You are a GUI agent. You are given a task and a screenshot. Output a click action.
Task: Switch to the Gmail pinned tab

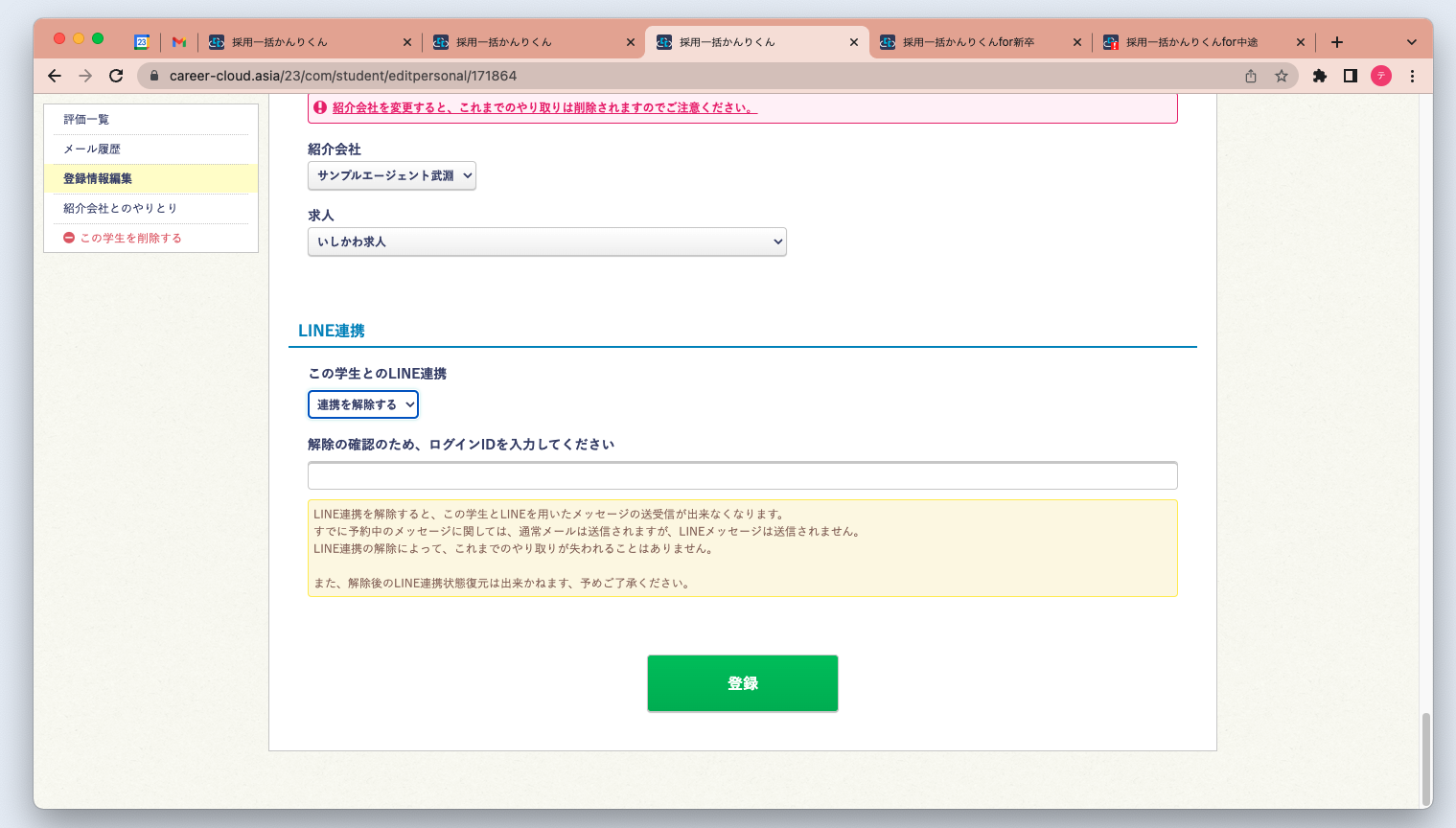point(178,42)
